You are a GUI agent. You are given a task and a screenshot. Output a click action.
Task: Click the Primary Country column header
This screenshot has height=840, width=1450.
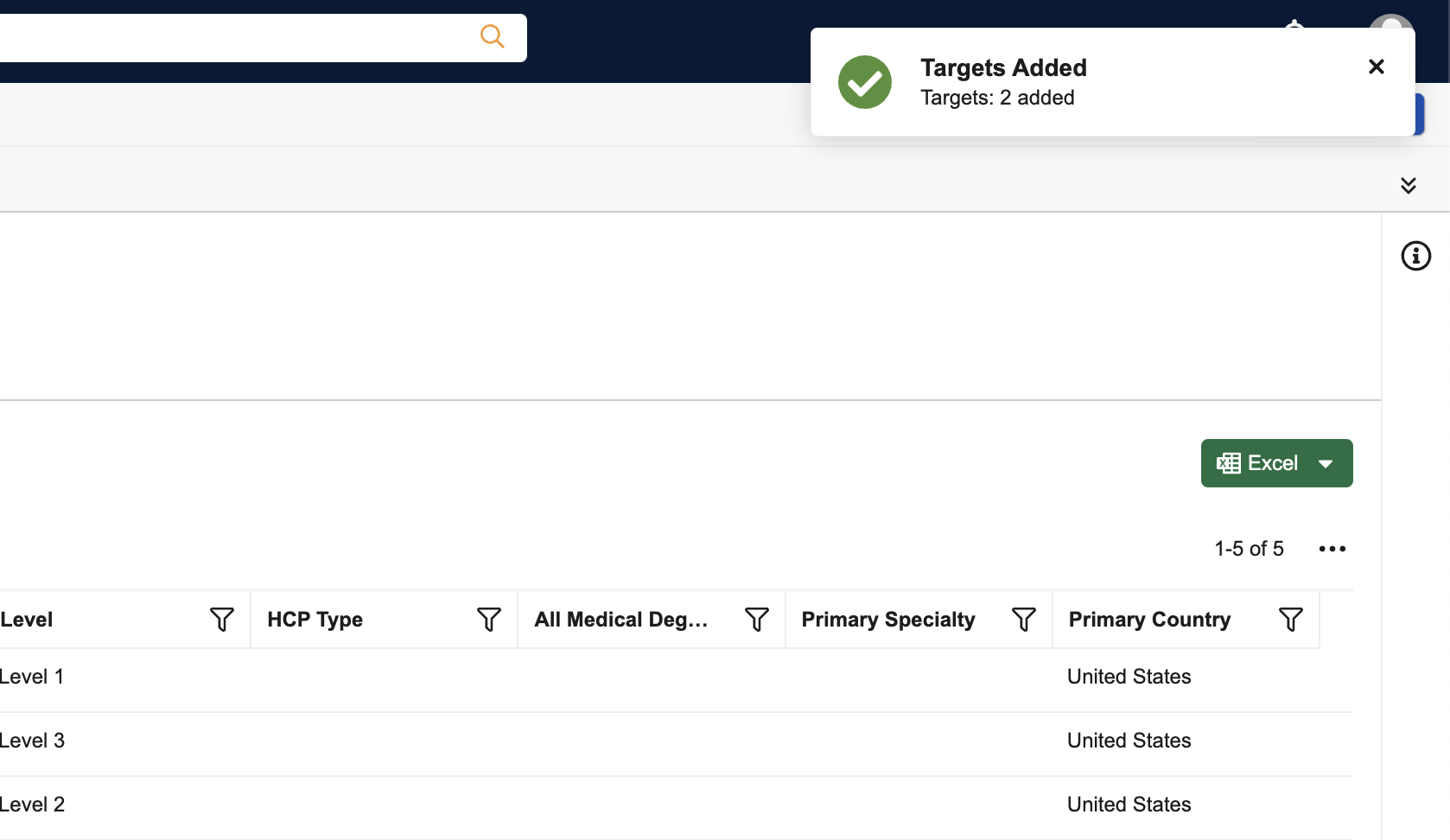coord(1148,620)
